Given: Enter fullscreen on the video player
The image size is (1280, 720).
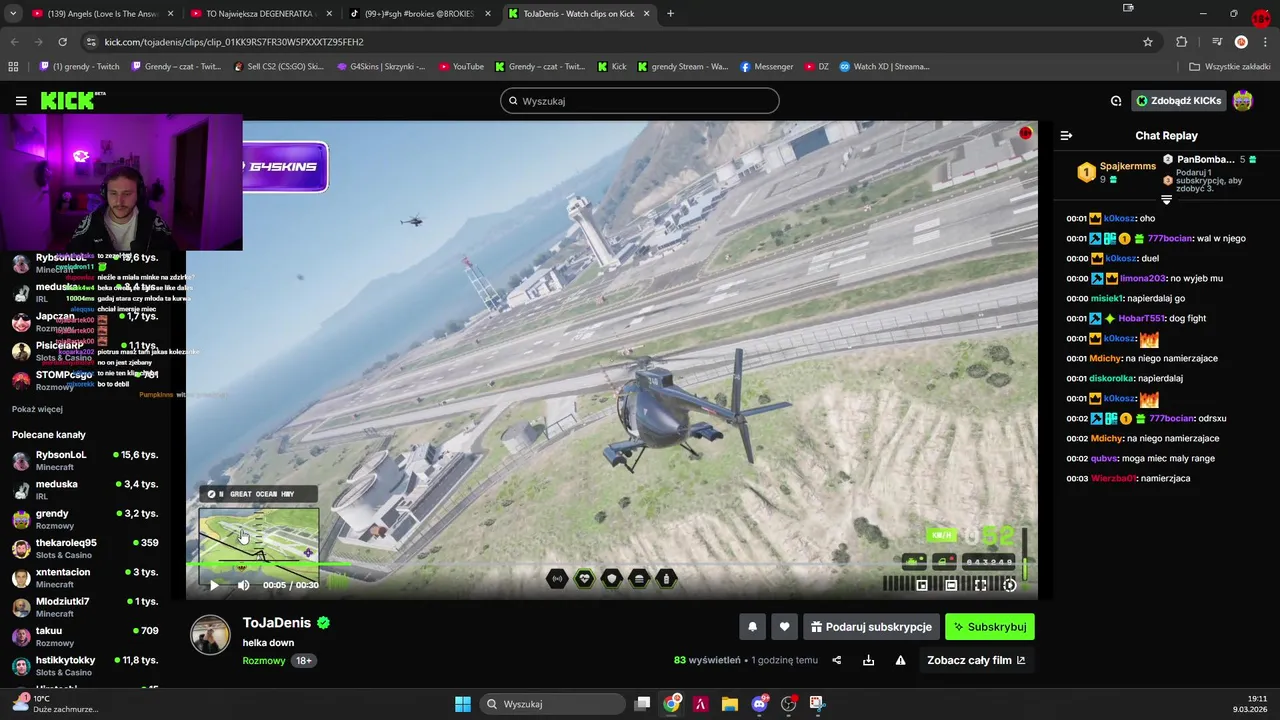Looking at the screenshot, I should click(x=980, y=585).
